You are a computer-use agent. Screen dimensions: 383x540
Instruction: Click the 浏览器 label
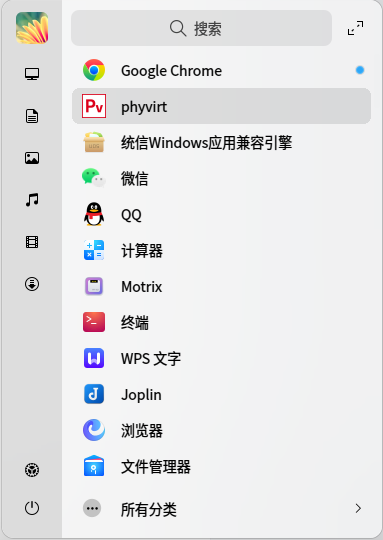[x=142, y=431]
